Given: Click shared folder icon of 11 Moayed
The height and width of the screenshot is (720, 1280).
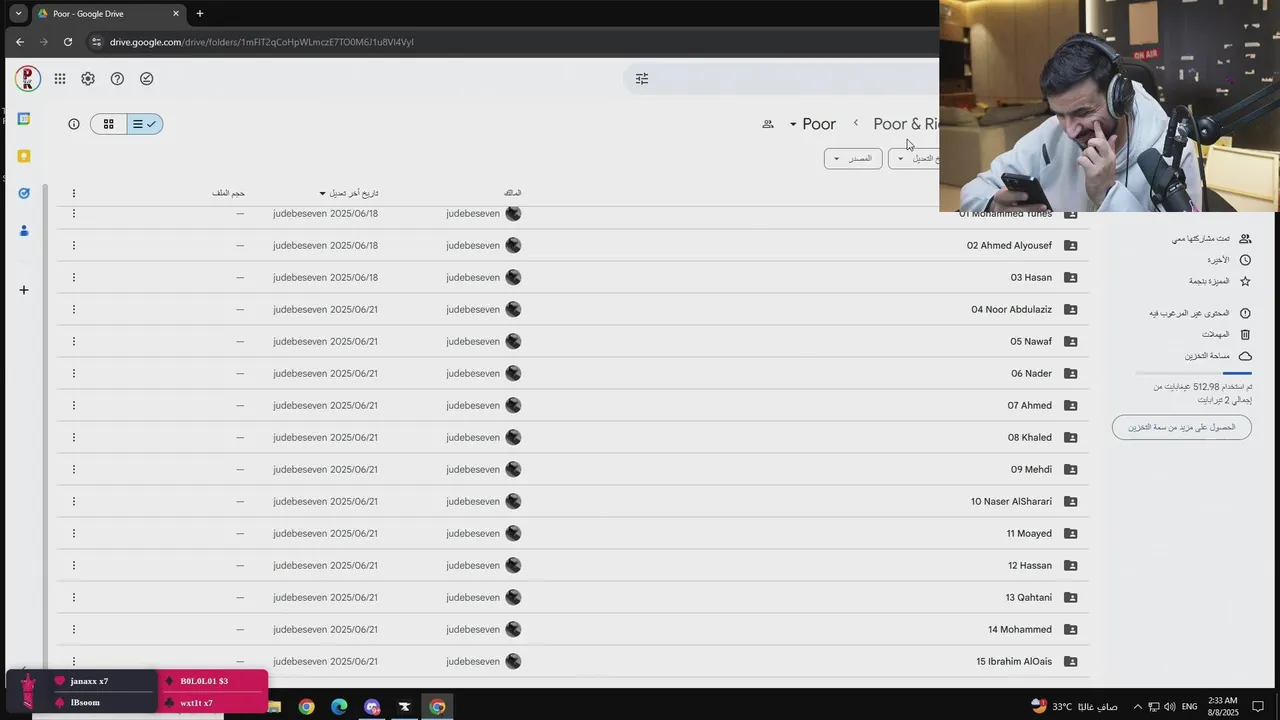Looking at the screenshot, I should click(1070, 533).
